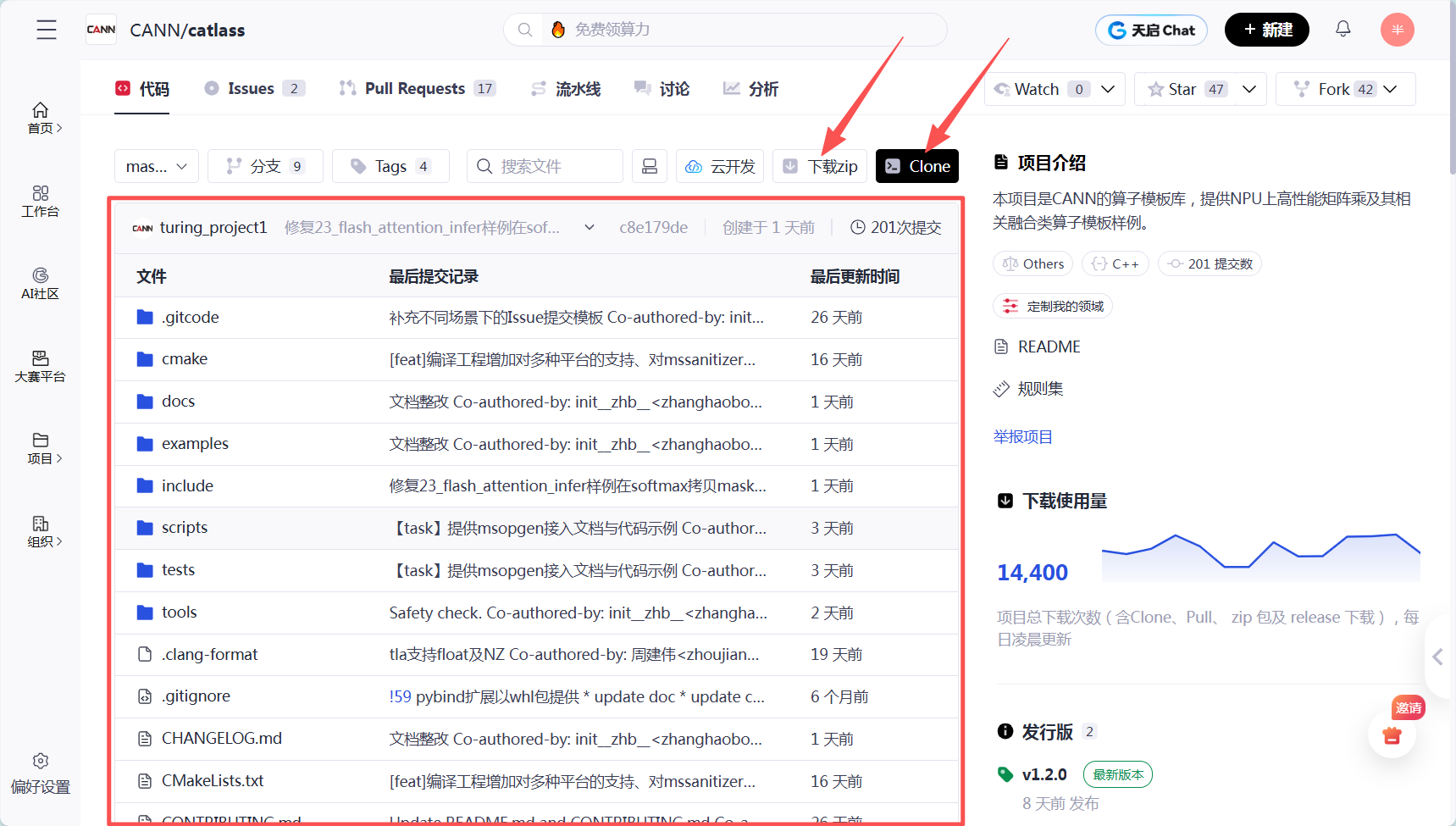
Task: Open 工作台 in the sidebar
Action: [x=40, y=202]
